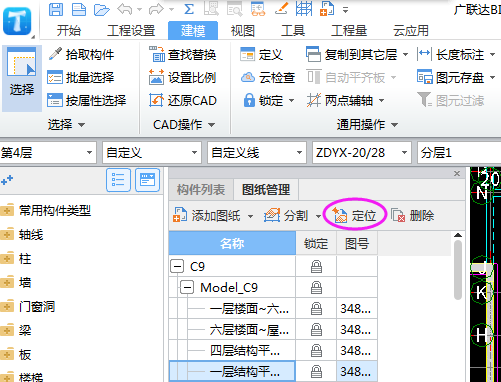Toggle lock for C9 row
The height and width of the screenshot is (382, 501).
tap(316, 267)
